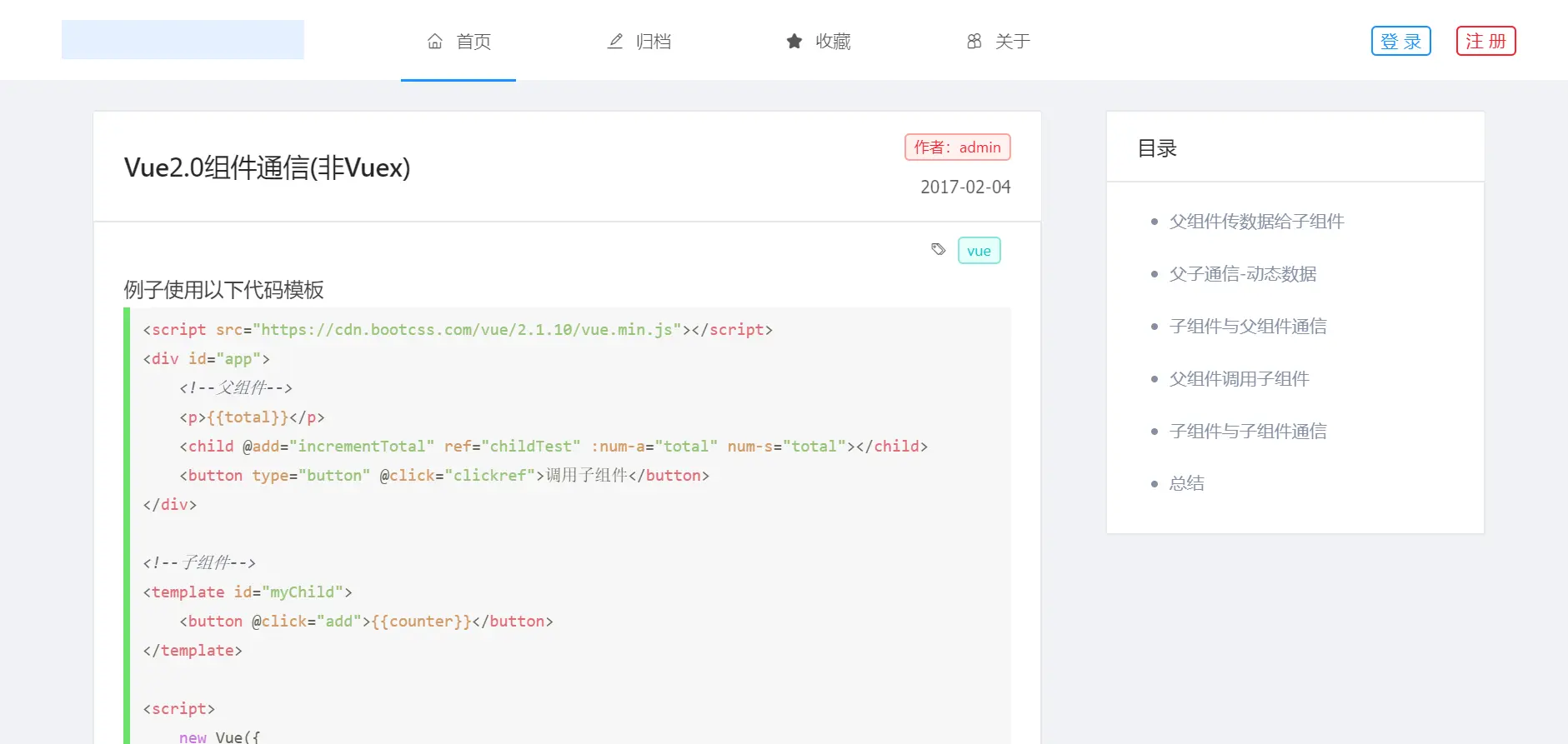Click the 注册 register button

click(x=1486, y=41)
